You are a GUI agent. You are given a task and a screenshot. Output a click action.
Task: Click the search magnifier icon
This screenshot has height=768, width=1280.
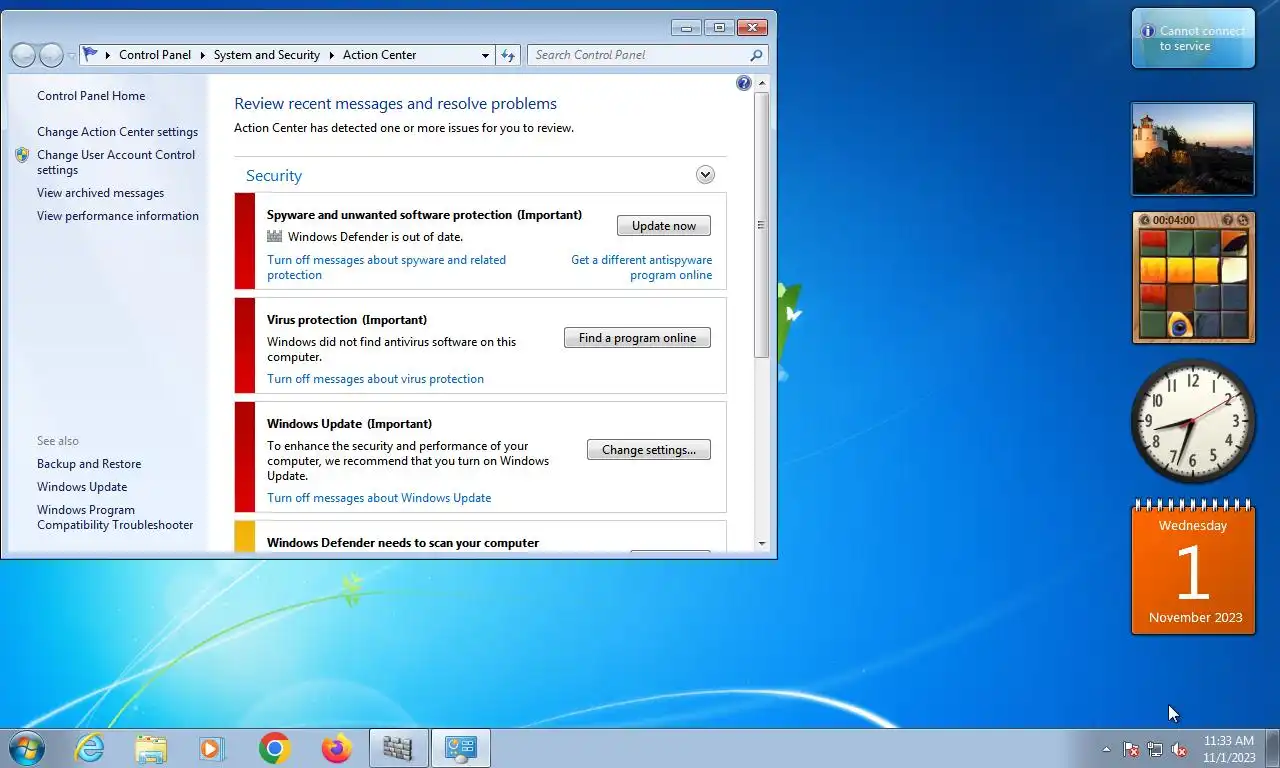click(x=756, y=55)
